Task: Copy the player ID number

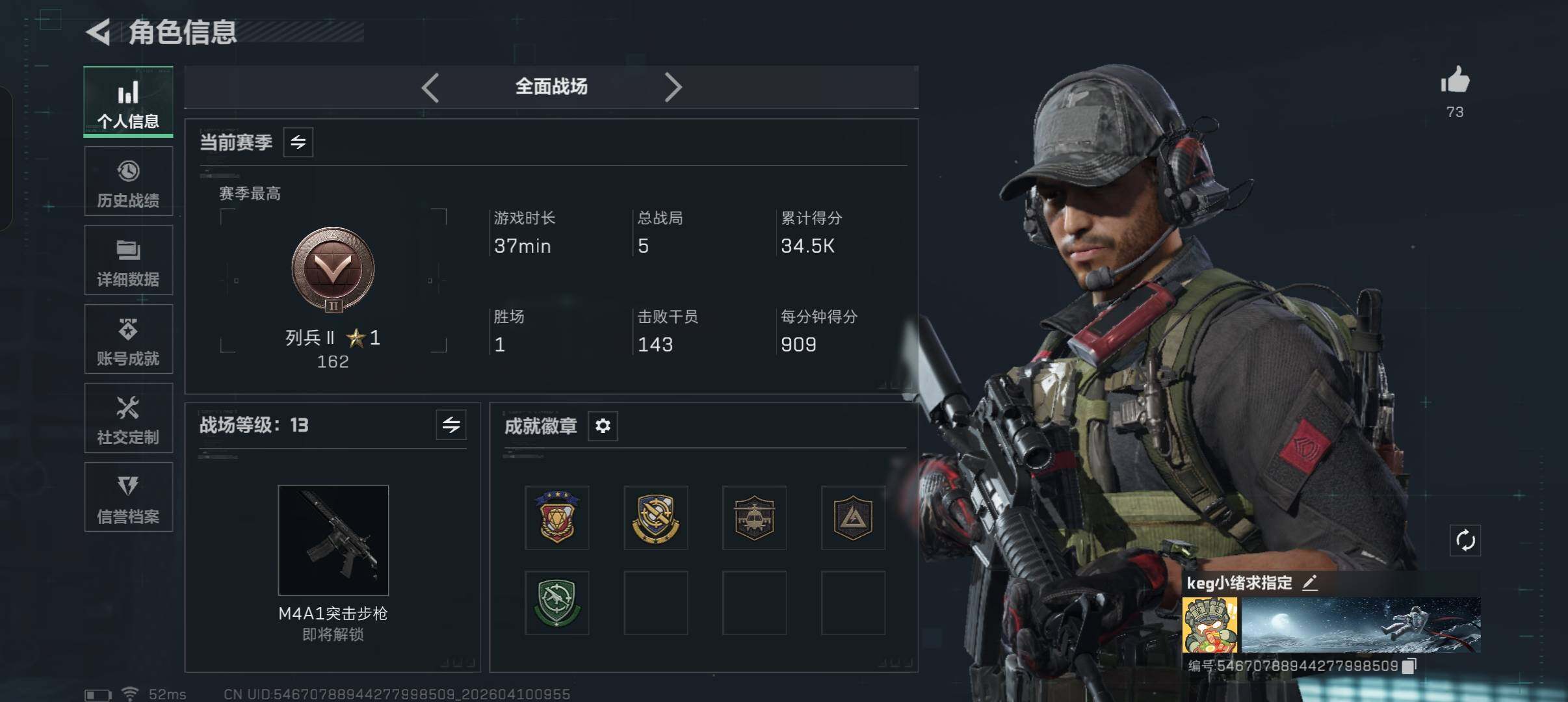Action: click(x=1408, y=666)
